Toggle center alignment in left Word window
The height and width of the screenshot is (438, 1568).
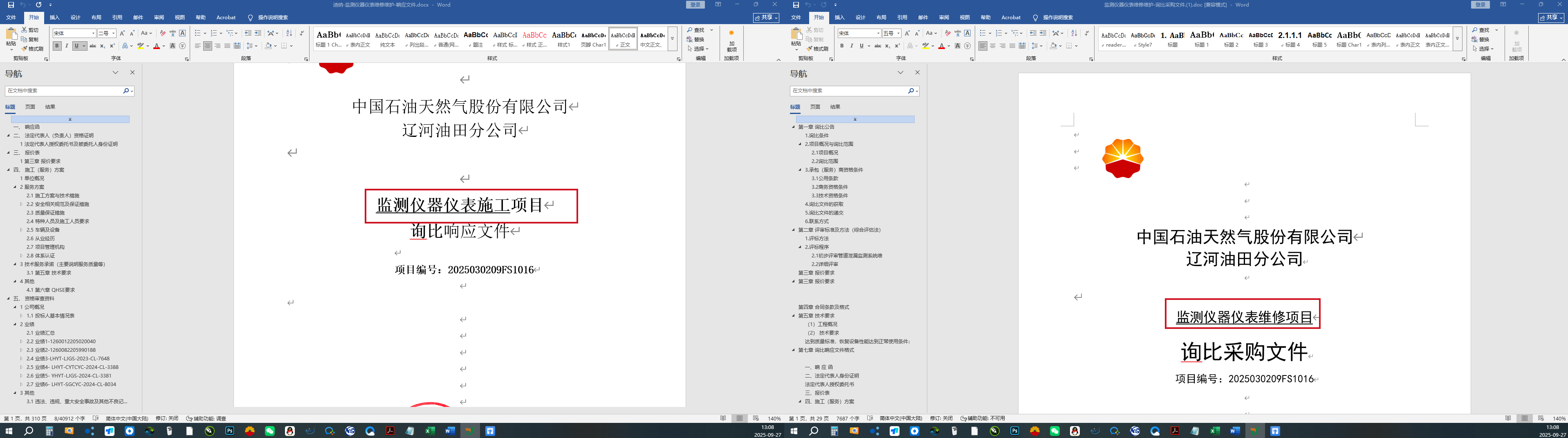(x=208, y=46)
